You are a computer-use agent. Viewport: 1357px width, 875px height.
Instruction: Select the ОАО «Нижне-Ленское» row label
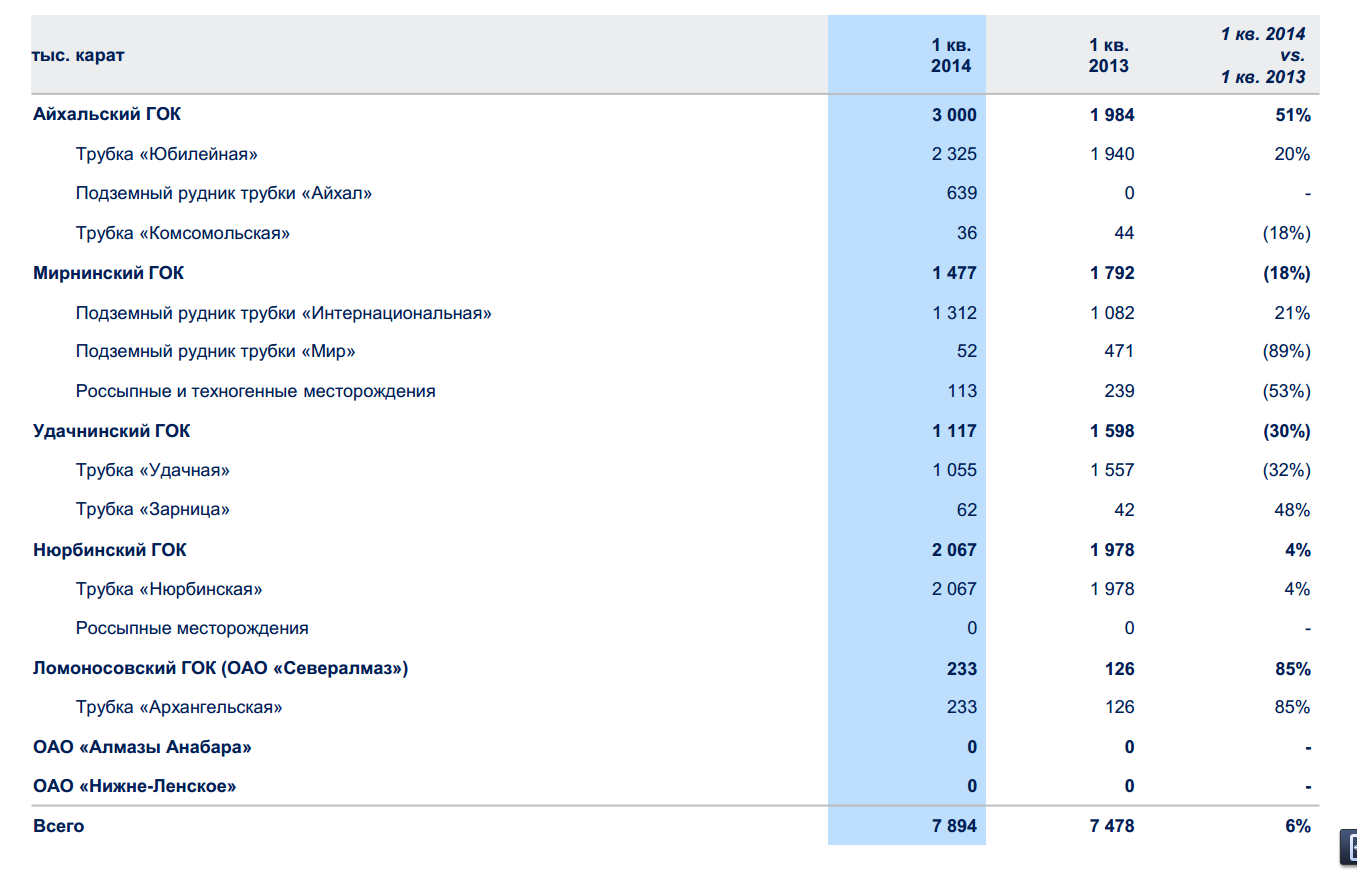(134, 786)
